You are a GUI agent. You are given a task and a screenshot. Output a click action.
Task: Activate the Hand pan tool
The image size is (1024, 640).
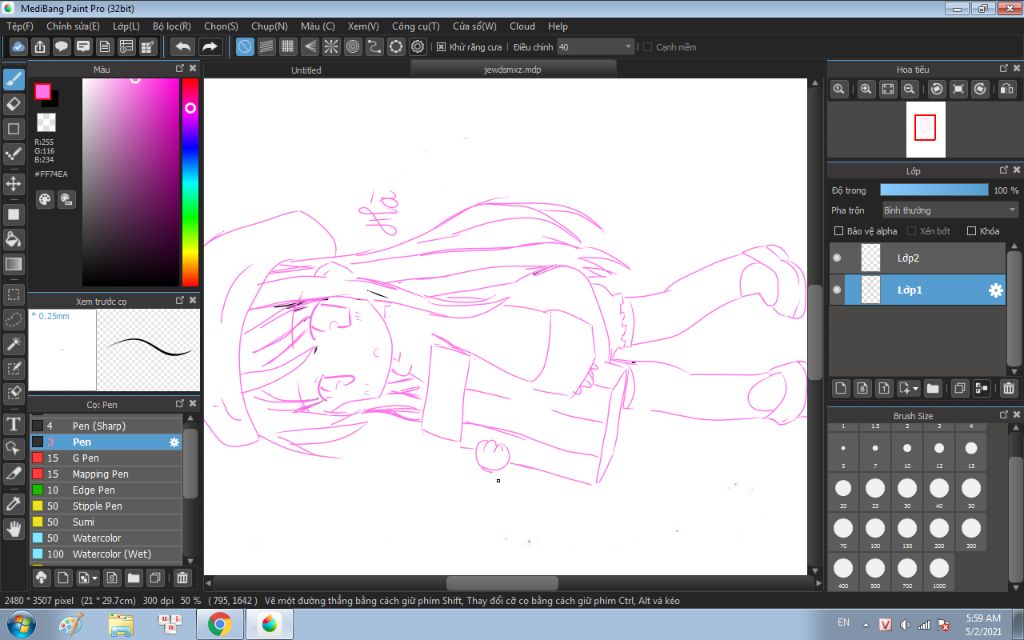(14, 527)
